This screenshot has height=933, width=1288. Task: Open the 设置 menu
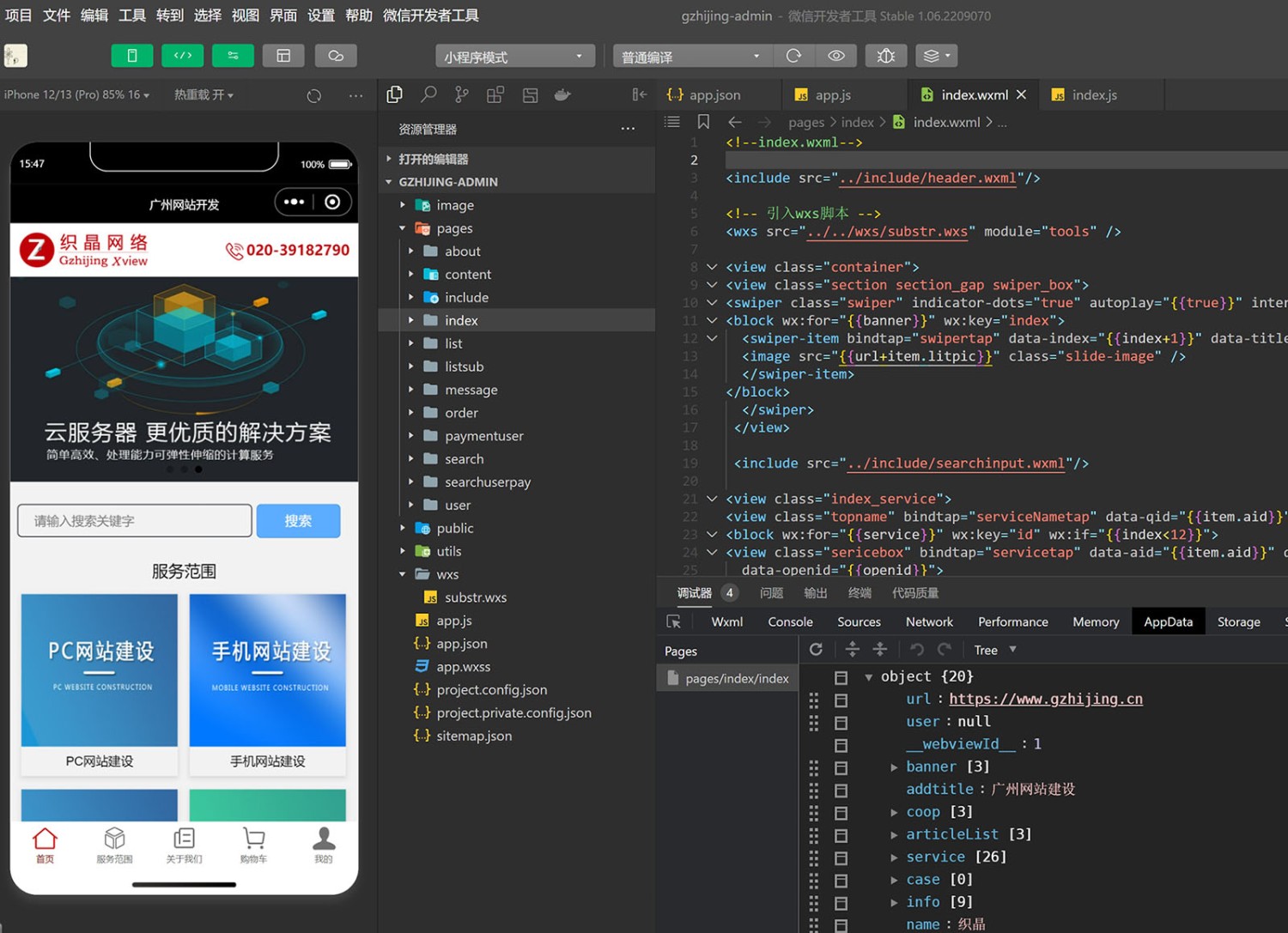(321, 15)
